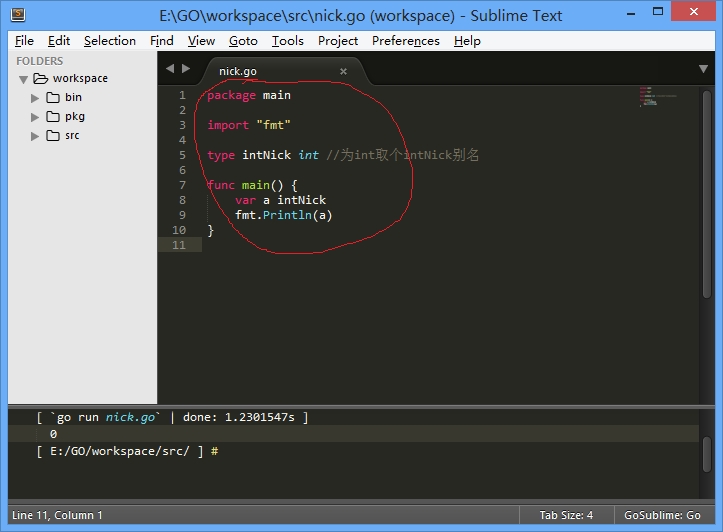The image size is (723, 532).
Task: Go to previous tab with left arrow
Action: click(x=170, y=69)
